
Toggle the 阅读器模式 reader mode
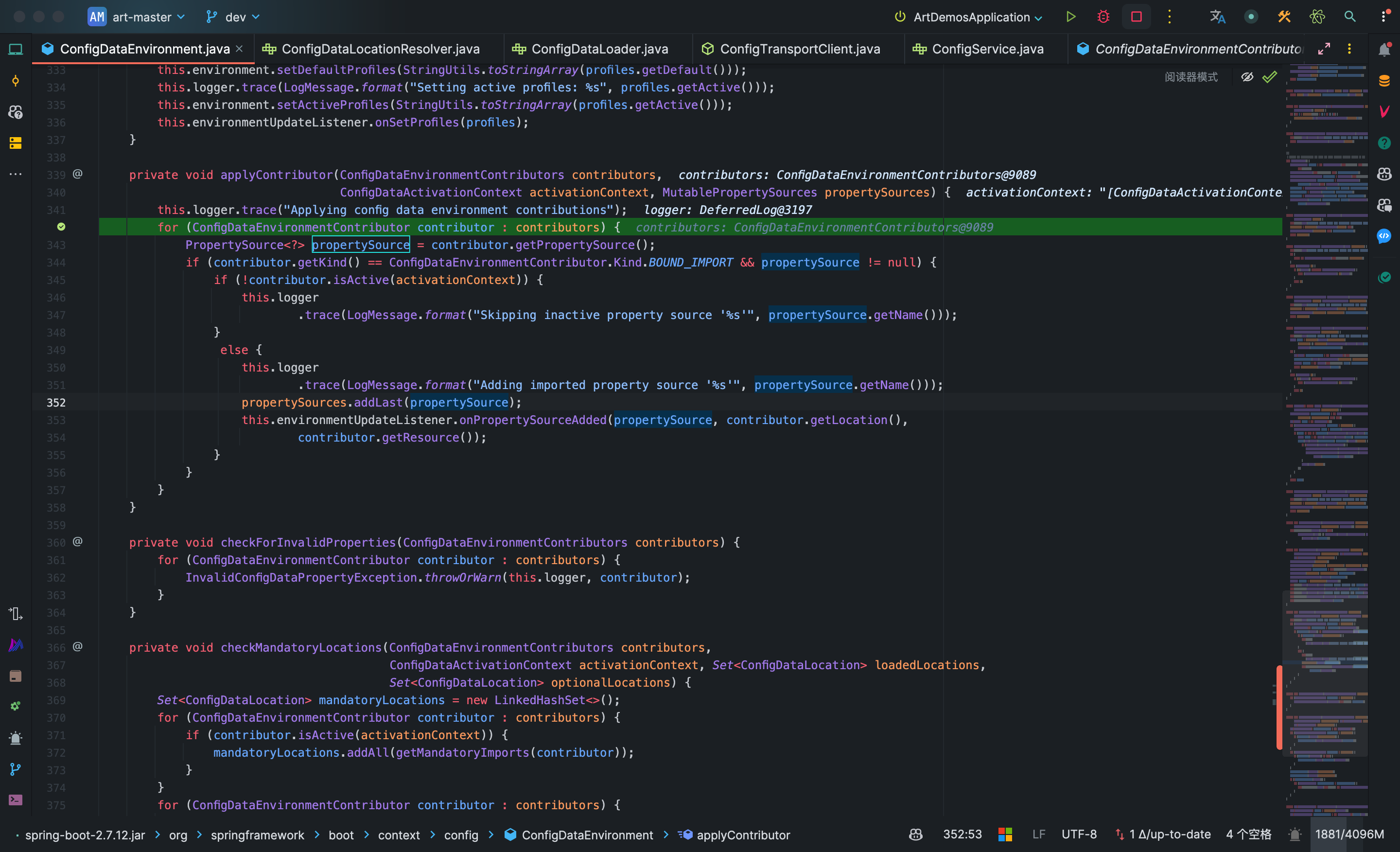click(1191, 77)
